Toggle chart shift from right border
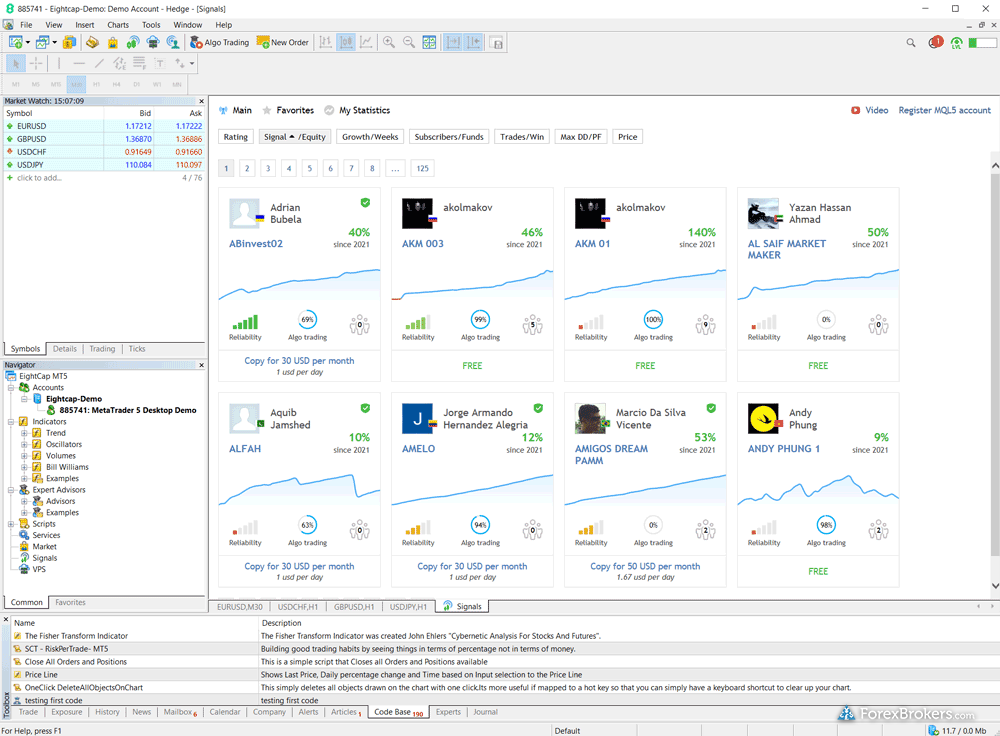Screen dimensions: 1000x736 (x=452, y=42)
